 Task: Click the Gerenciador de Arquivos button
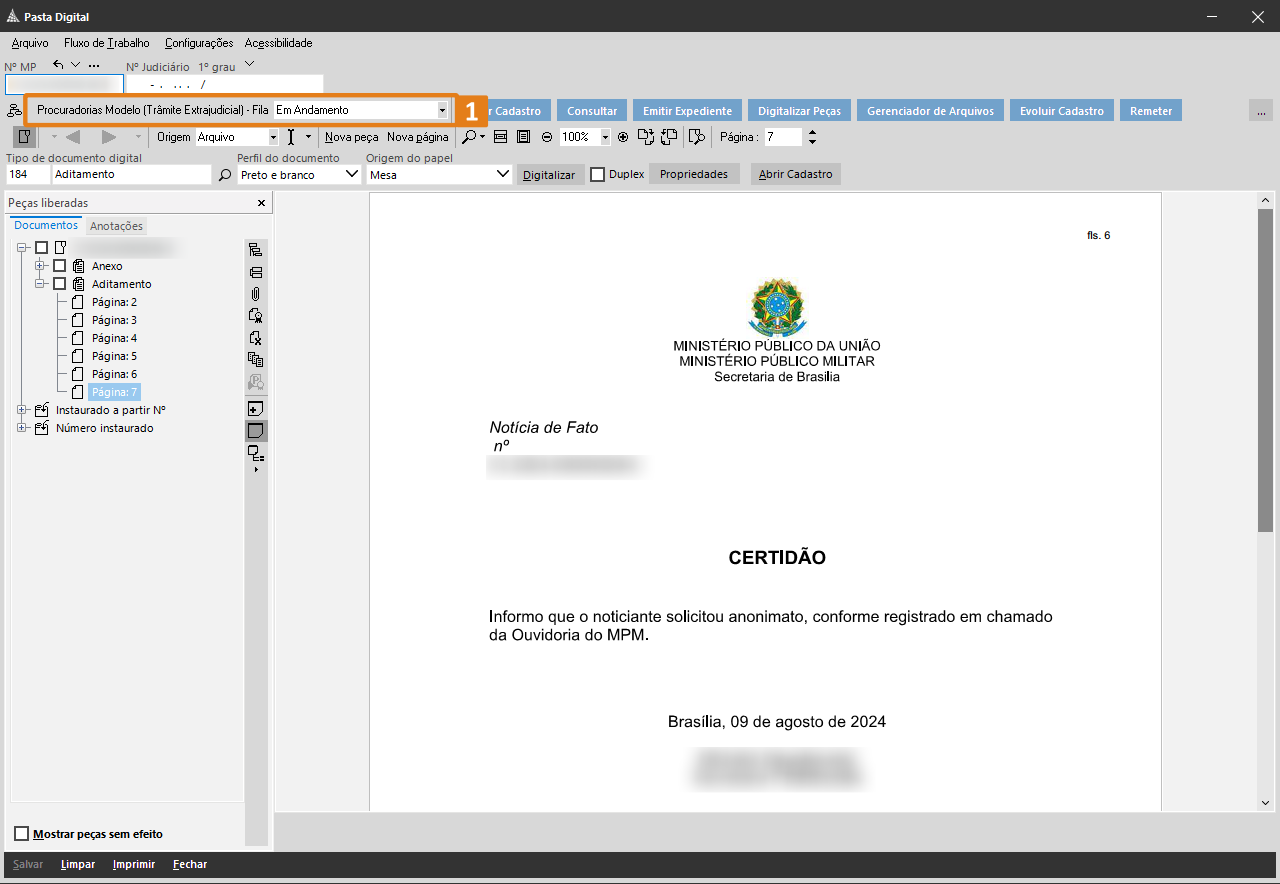click(931, 110)
